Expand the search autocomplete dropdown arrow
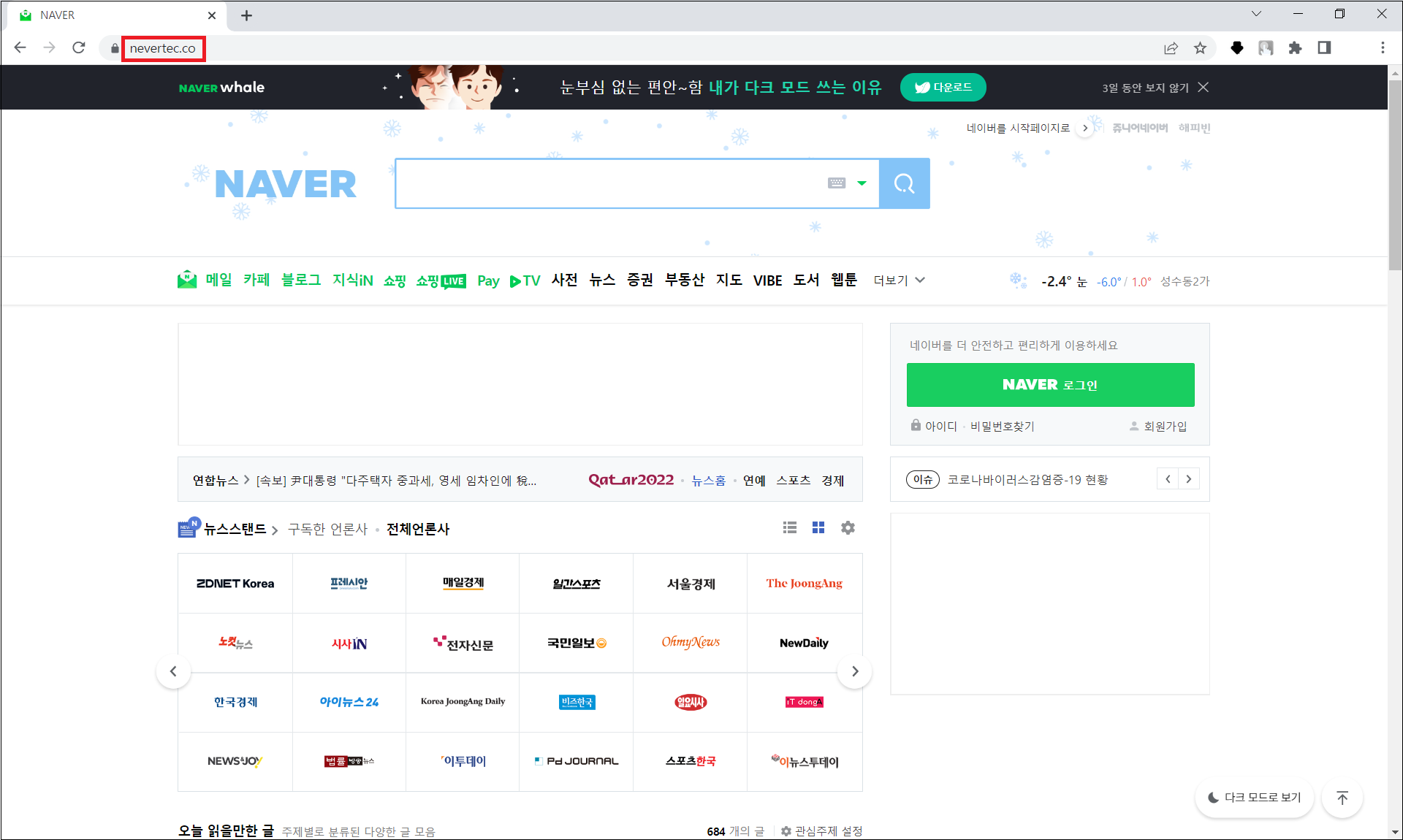 coord(862,183)
